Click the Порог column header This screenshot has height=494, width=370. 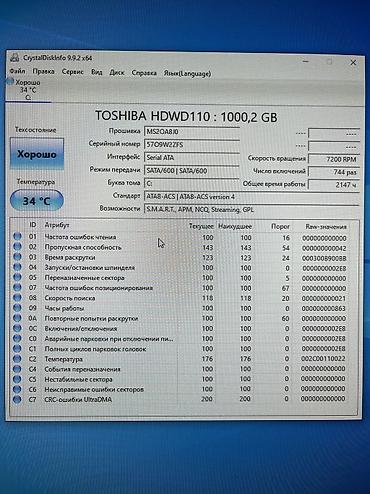pos(280,227)
